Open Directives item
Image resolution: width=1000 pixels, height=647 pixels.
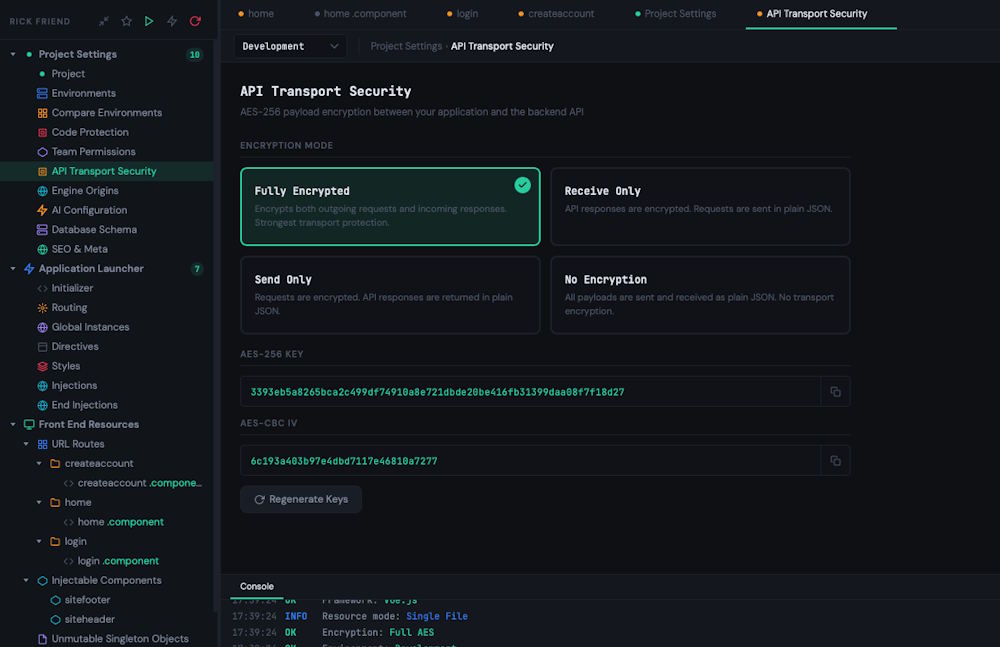click(75, 346)
